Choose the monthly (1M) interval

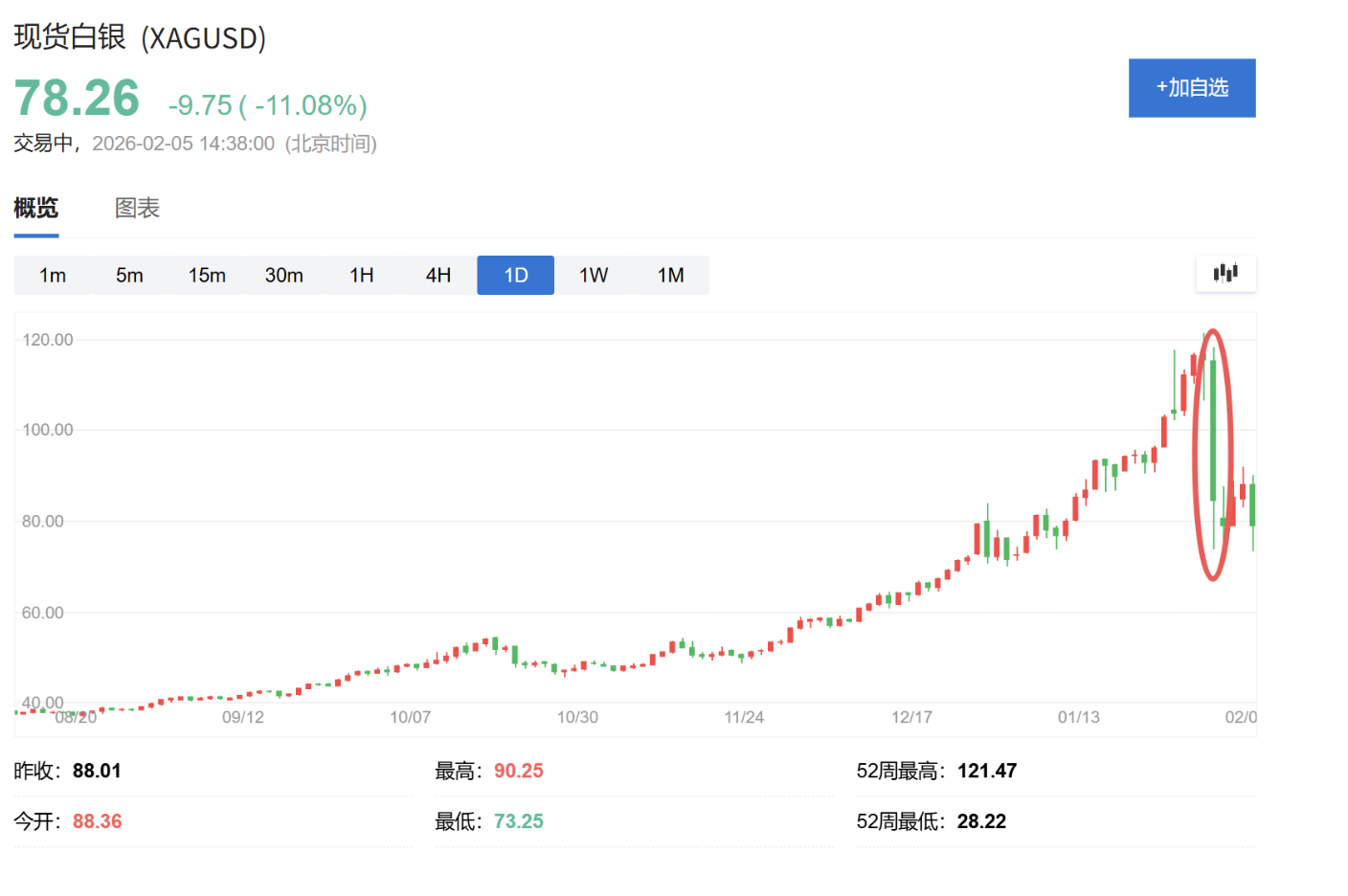pos(670,276)
